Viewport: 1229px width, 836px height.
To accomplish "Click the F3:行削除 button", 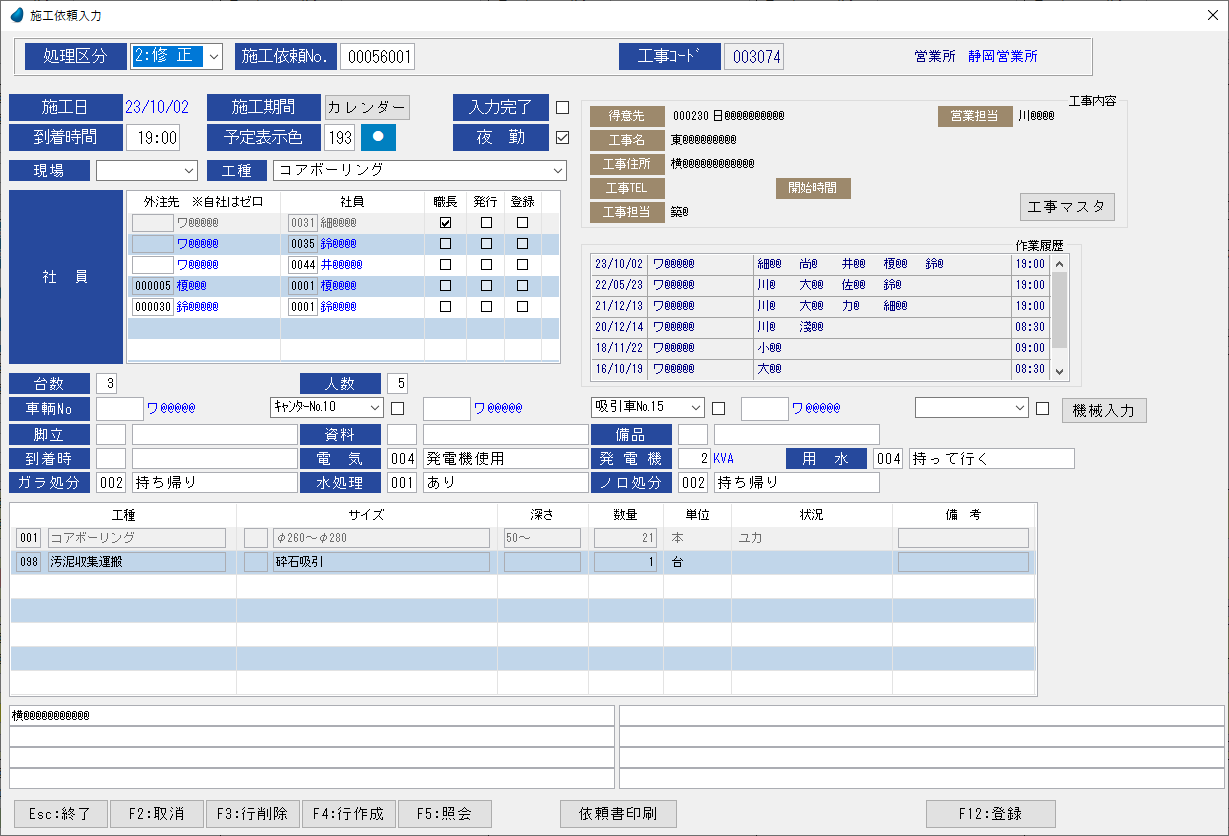I will [x=252, y=814].
